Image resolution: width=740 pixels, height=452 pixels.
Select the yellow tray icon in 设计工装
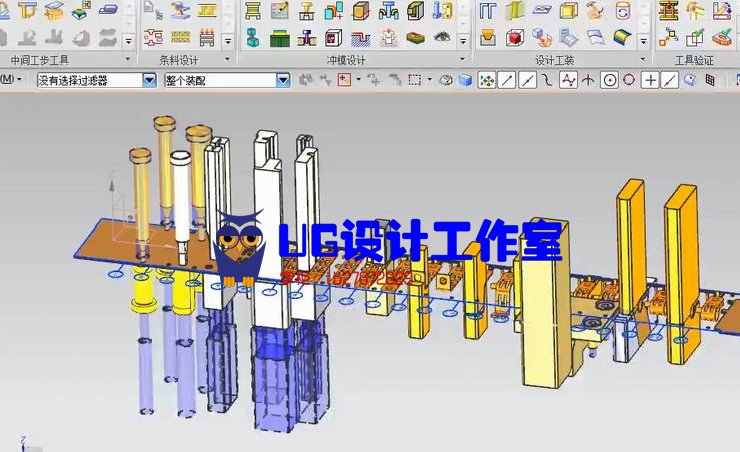(x=488, y=38)
